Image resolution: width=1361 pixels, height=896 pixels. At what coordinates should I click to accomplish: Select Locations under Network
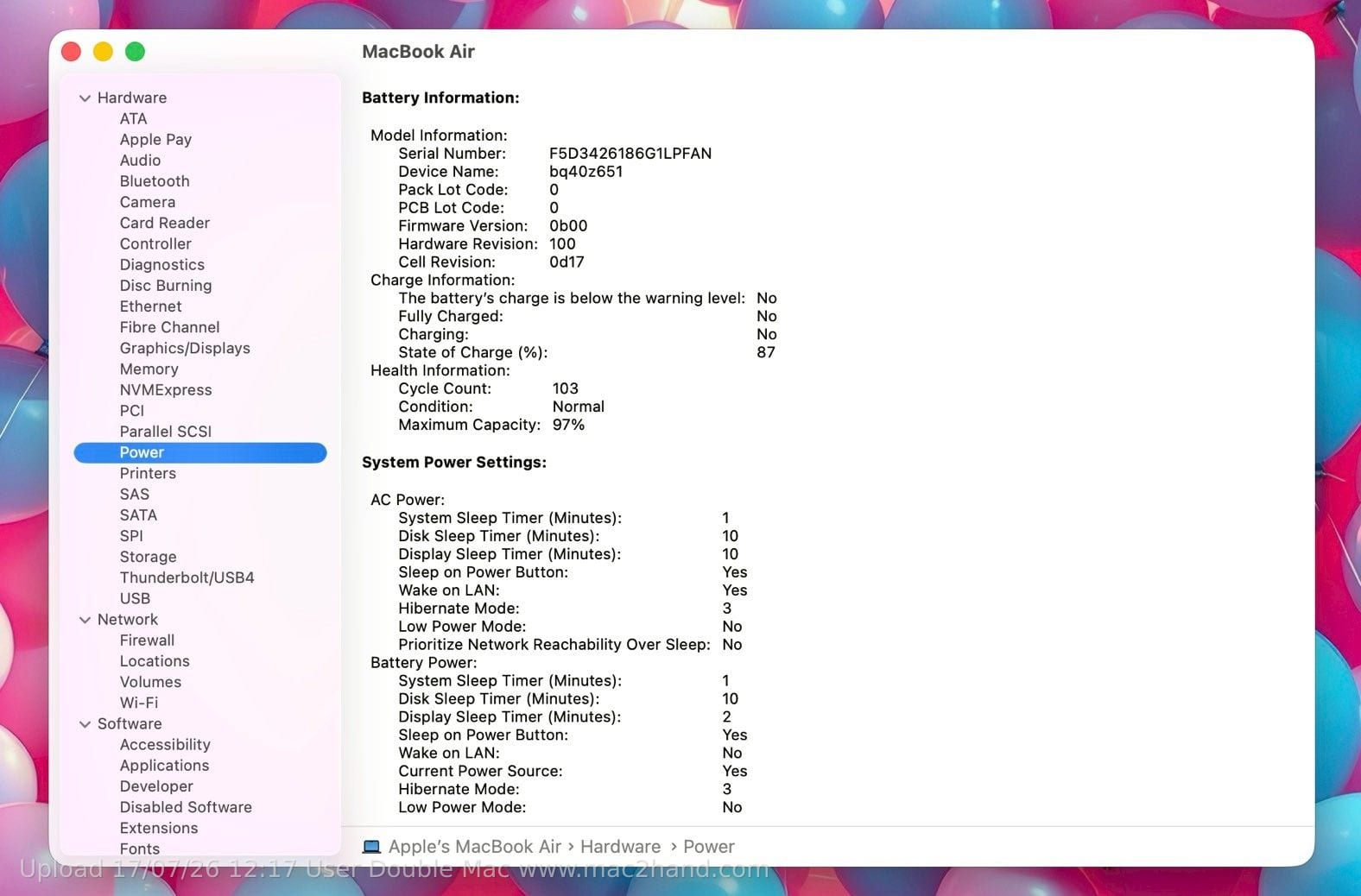tap(155, 661)
